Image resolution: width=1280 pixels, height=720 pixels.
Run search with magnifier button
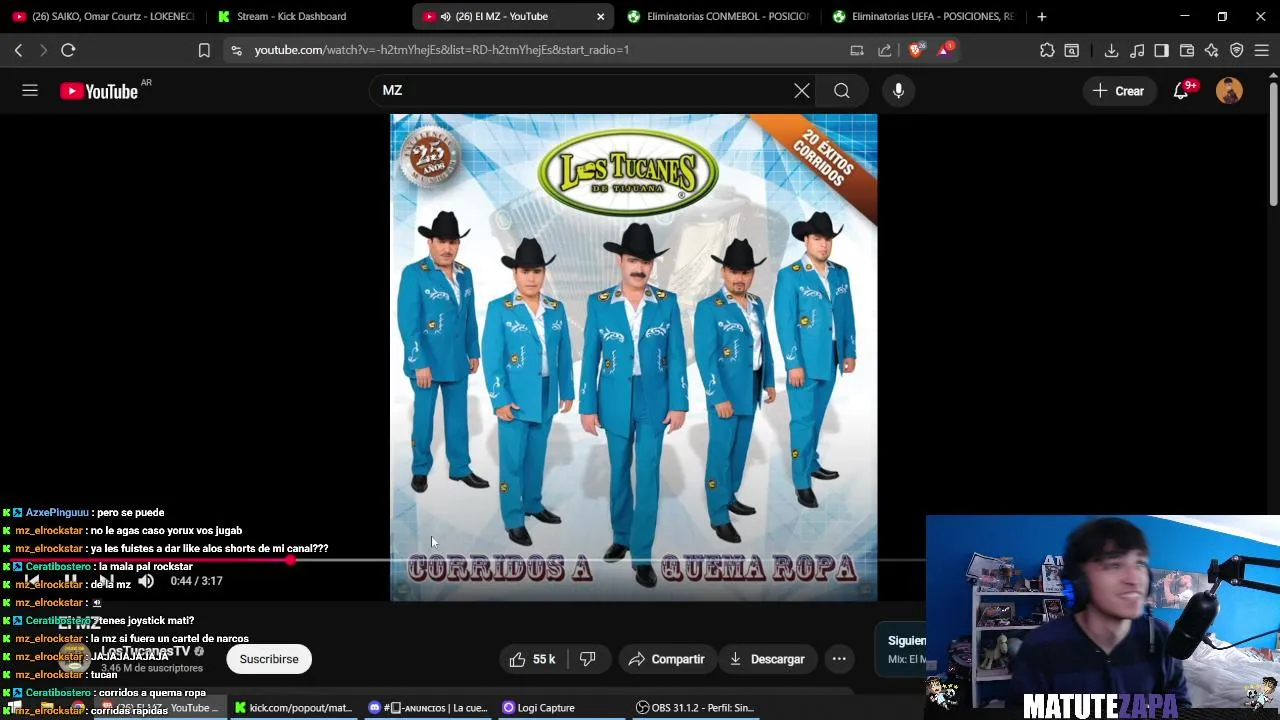(x=842, y=91)
